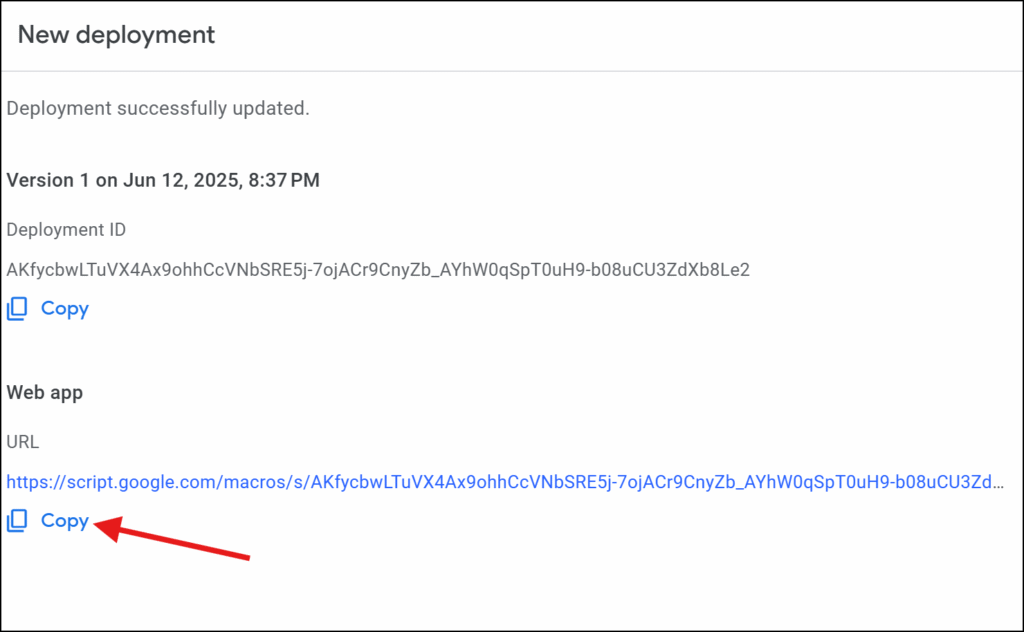Click the 'Deployment successfully updated.' message
Viewport: 1024px width, 632px height.
click(158, 108)
